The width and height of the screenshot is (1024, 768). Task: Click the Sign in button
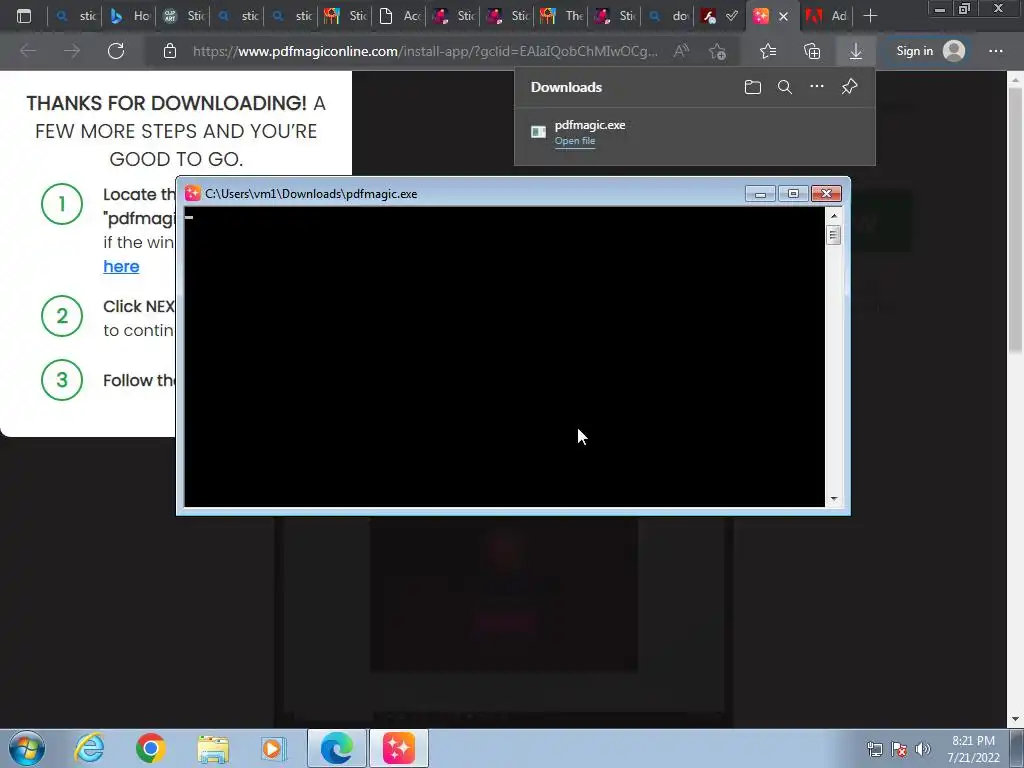tap(930, 51)
